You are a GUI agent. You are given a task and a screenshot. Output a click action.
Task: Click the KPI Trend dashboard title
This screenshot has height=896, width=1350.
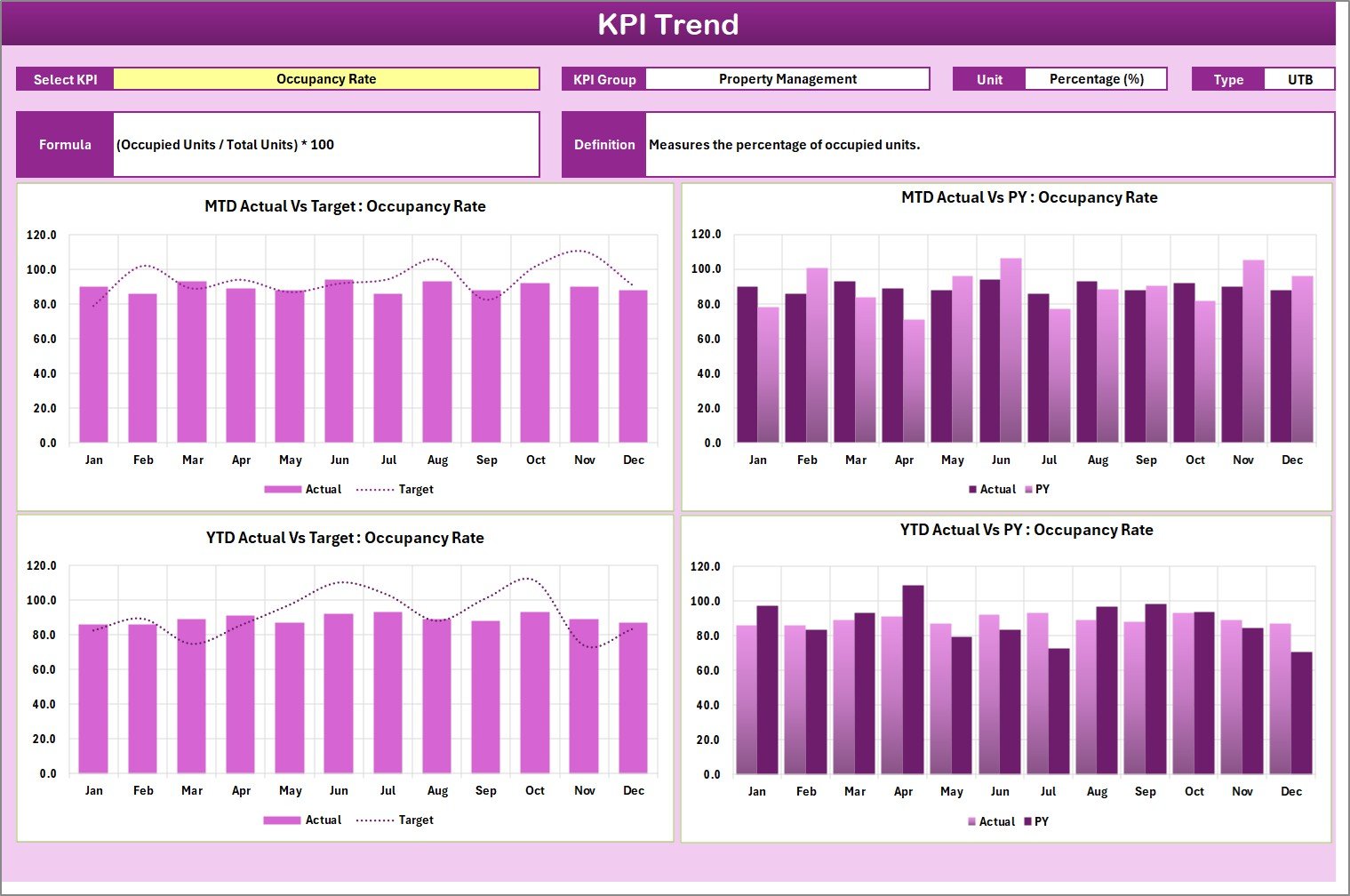670,24
